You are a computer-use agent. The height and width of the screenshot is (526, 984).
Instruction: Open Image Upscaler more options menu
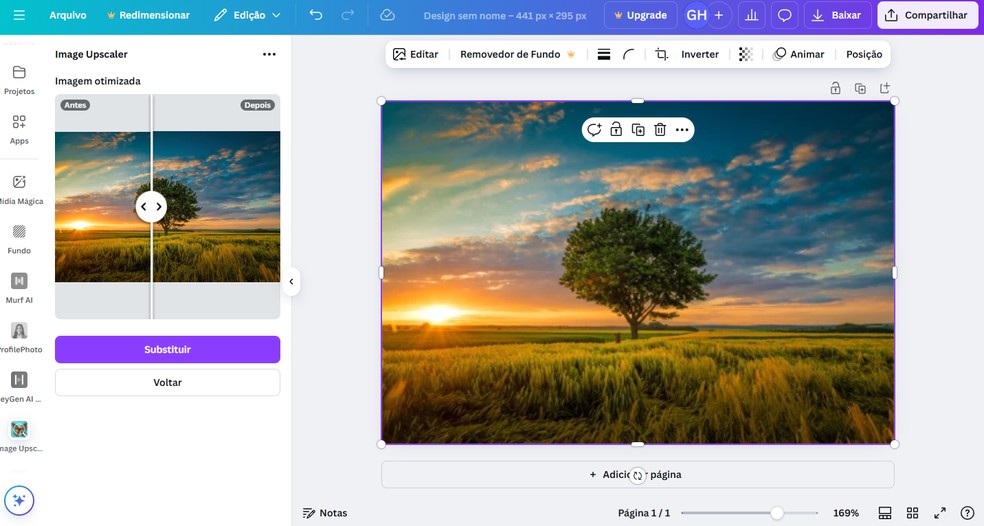(269, 54)
